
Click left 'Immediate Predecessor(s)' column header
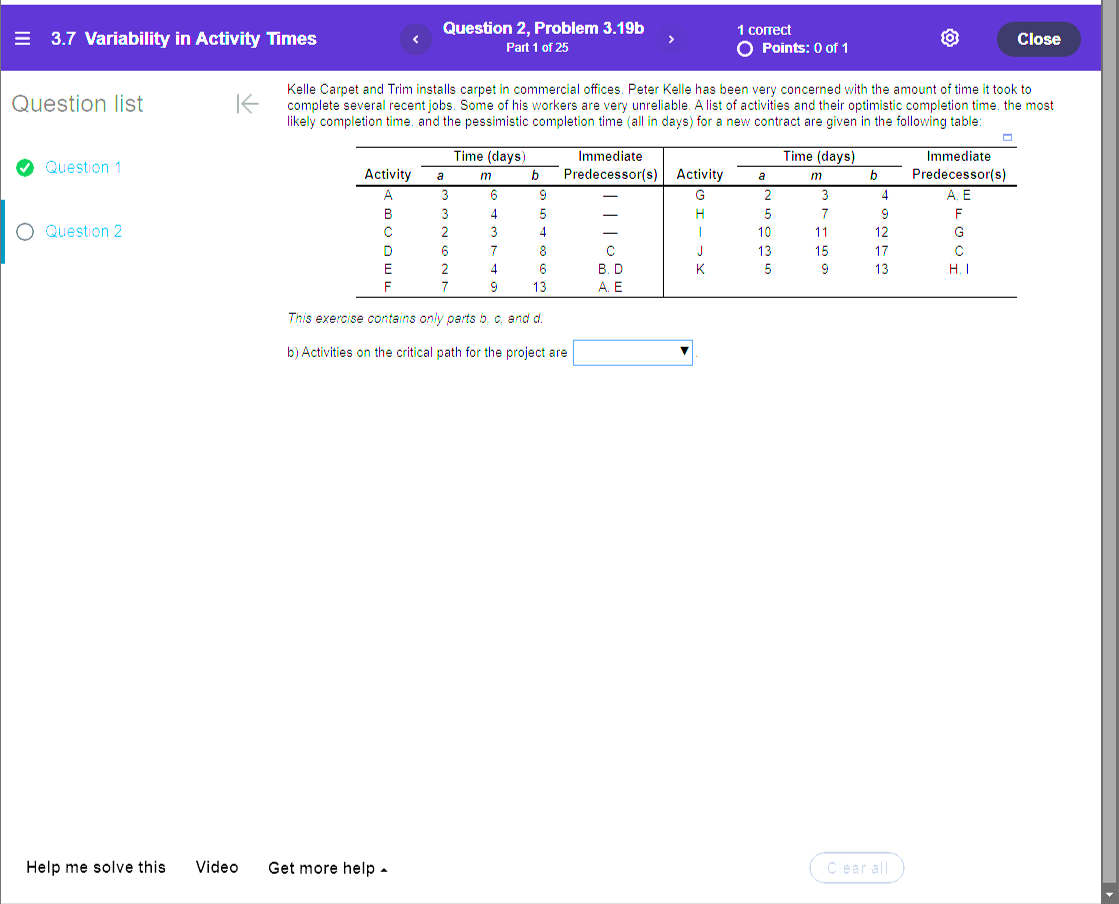(x=610, y=166)
